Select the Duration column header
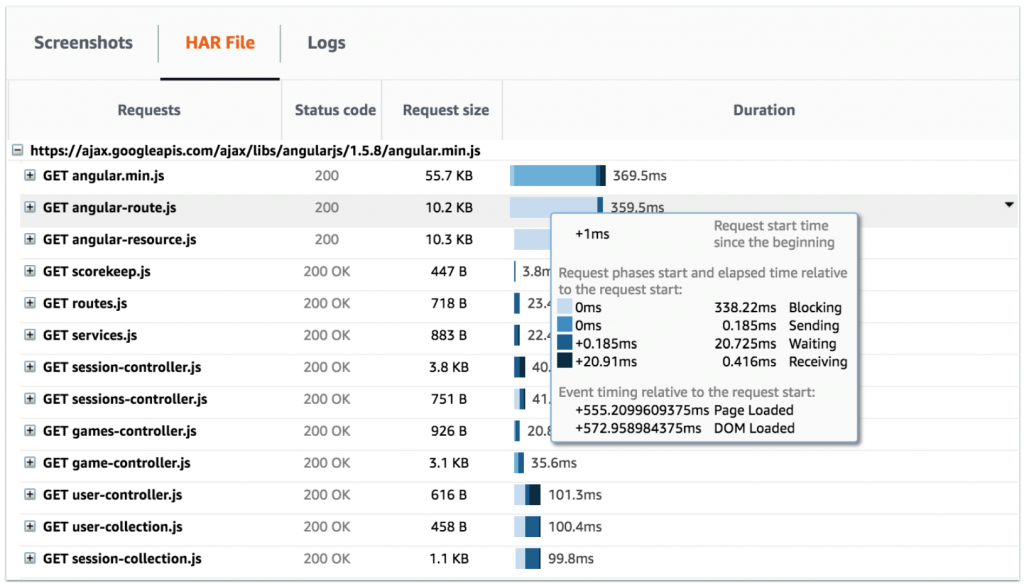 pos(763,110)
